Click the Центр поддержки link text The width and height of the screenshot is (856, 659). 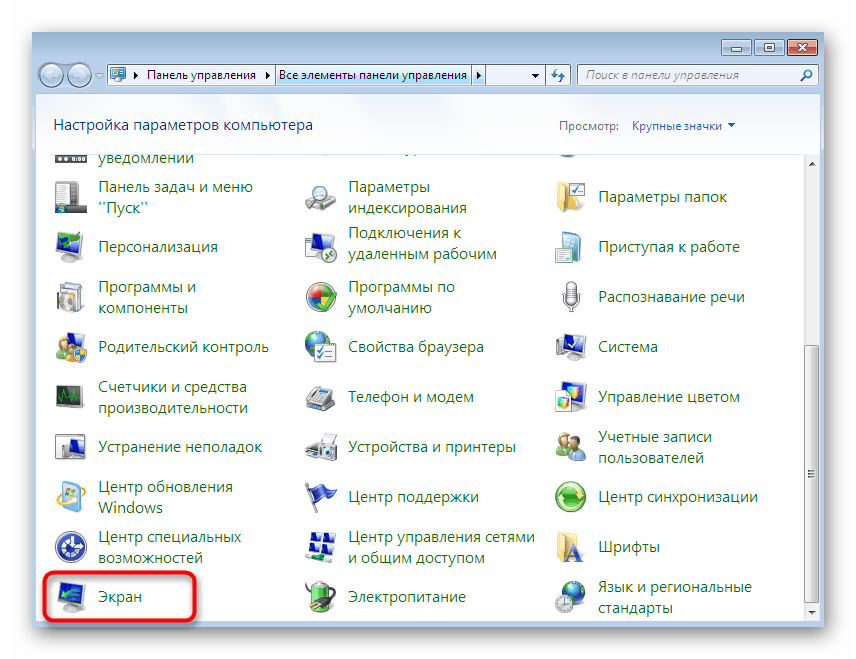coord(413,497)
